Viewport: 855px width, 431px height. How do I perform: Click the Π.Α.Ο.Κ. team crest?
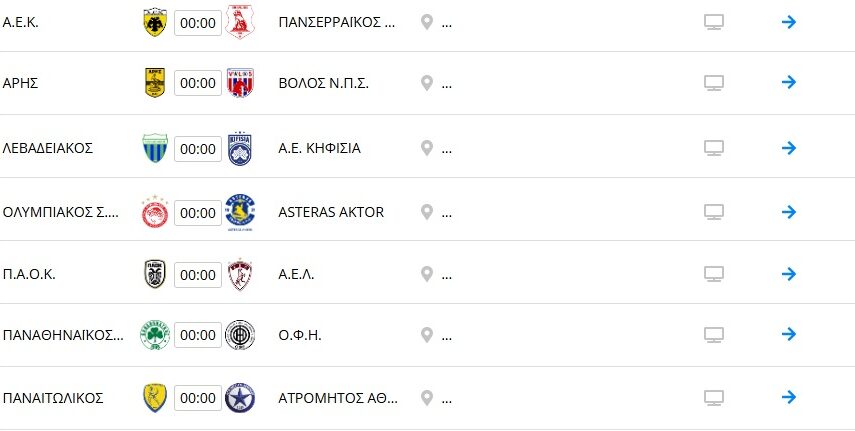(x=155, y=274)
